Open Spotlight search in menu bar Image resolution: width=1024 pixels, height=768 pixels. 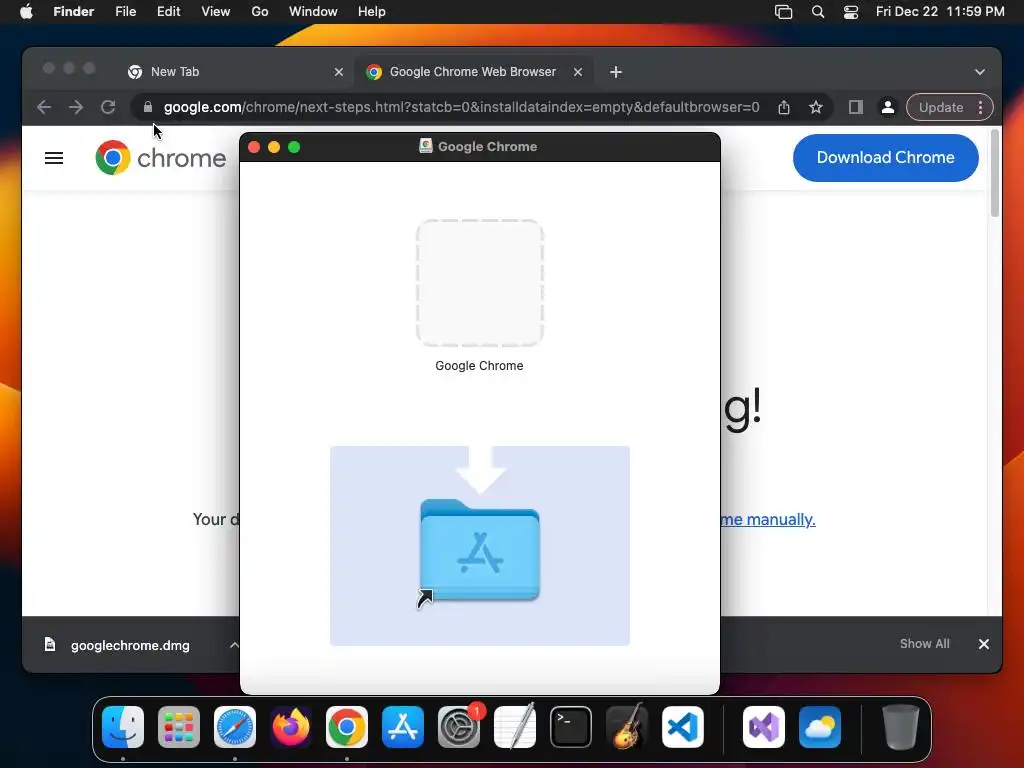click(818, 12)
